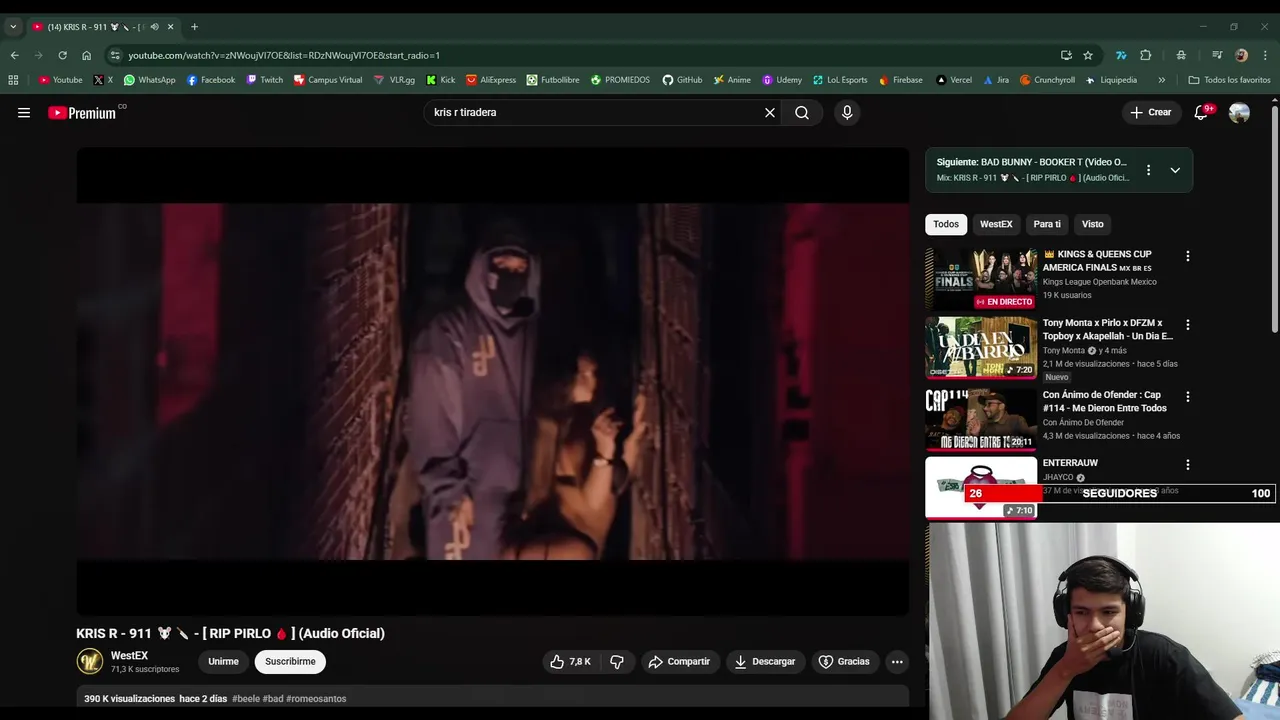This screenshot has height=720, width=1280.
Task: Open the WestEX channel name link
Action: 129,656
